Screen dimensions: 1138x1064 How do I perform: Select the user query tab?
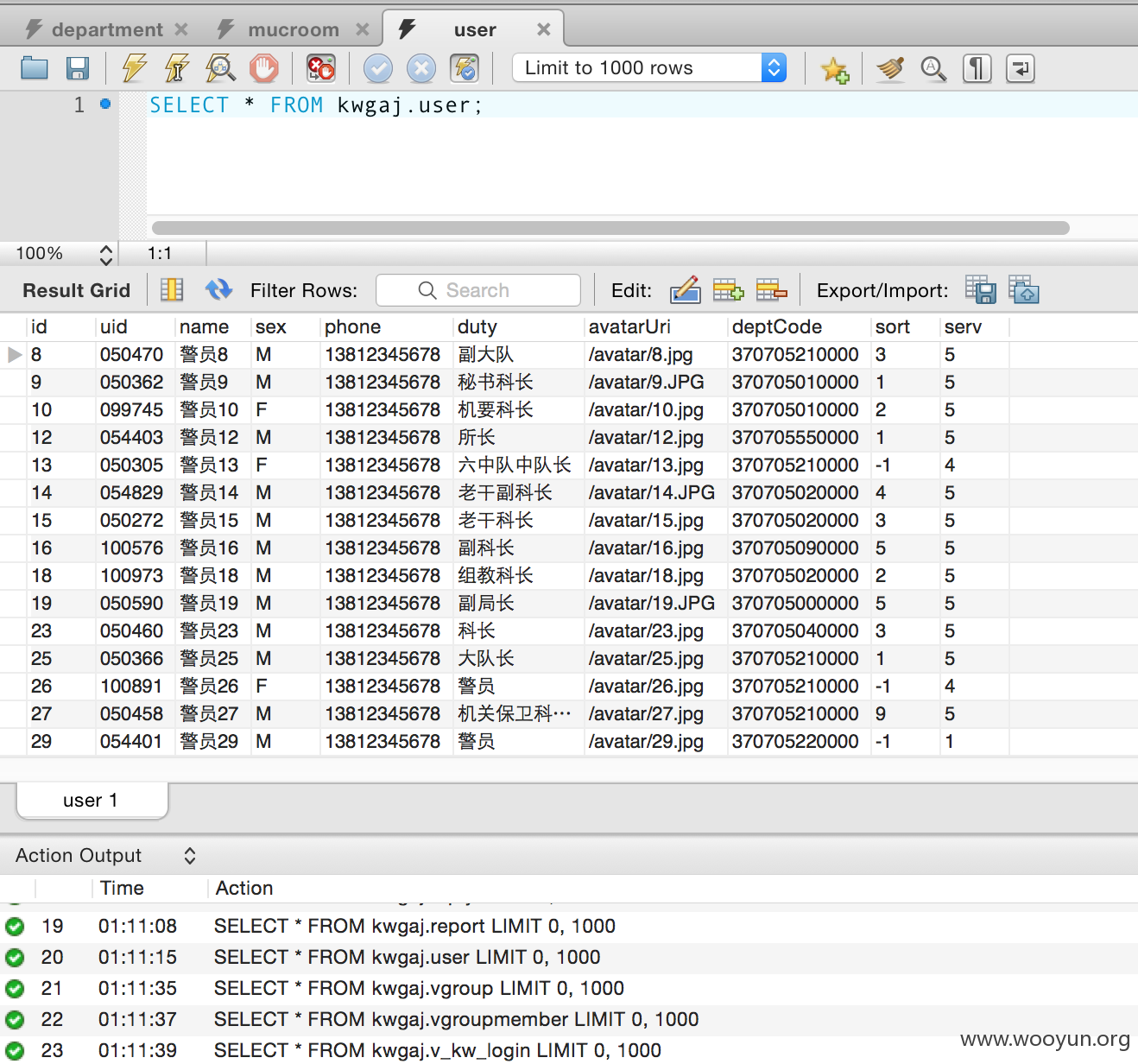(474, 29)
